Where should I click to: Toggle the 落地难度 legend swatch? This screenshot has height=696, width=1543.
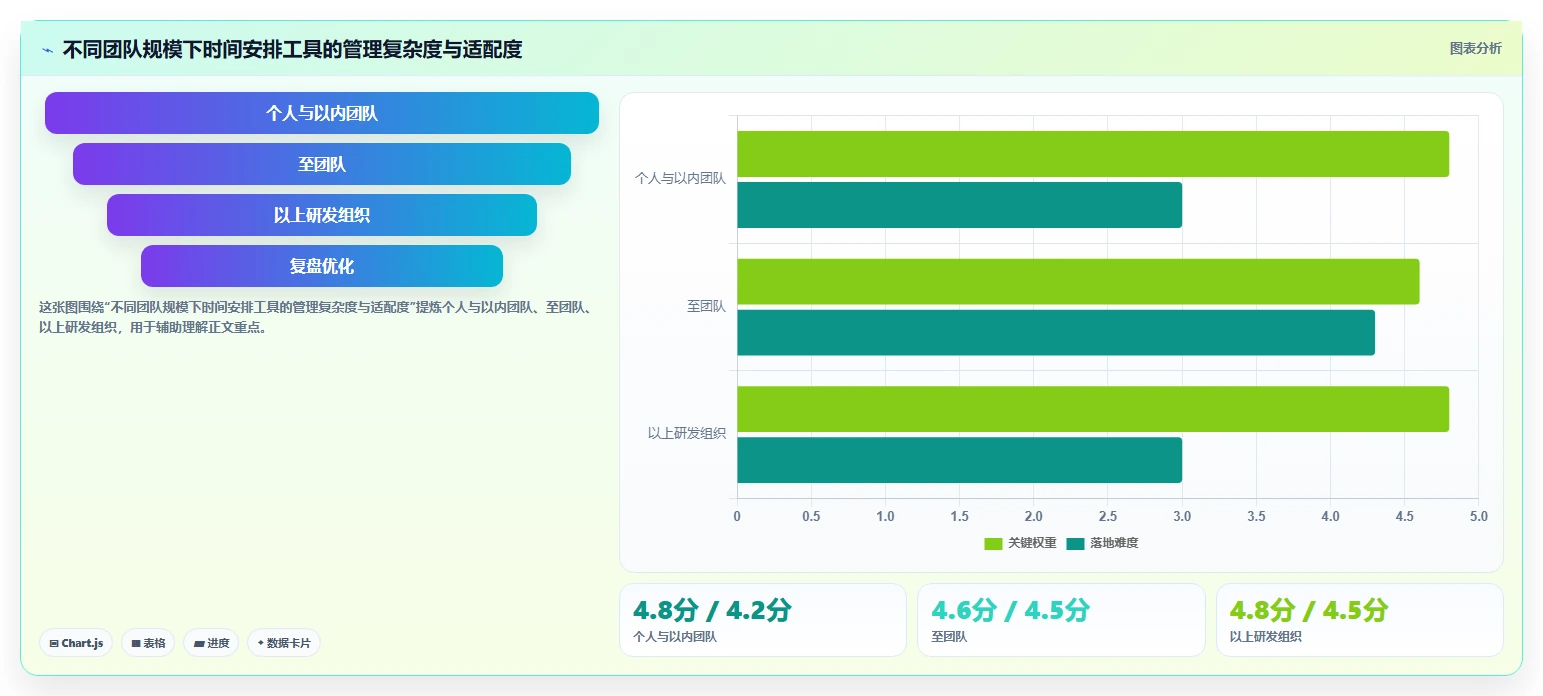coord(1075,544)
